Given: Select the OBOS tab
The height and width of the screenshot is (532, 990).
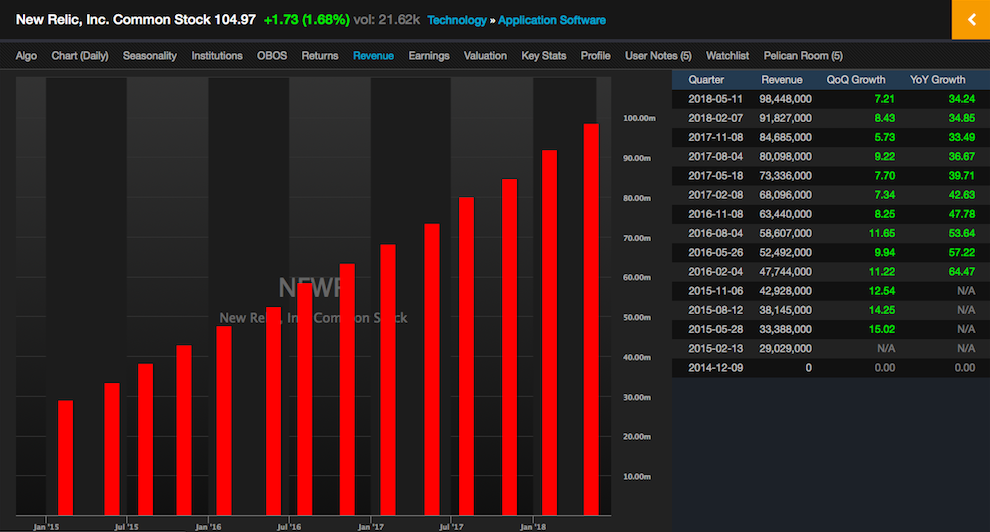Looking at the screenshot, I should pyautogui.click(x=271, y=56).
